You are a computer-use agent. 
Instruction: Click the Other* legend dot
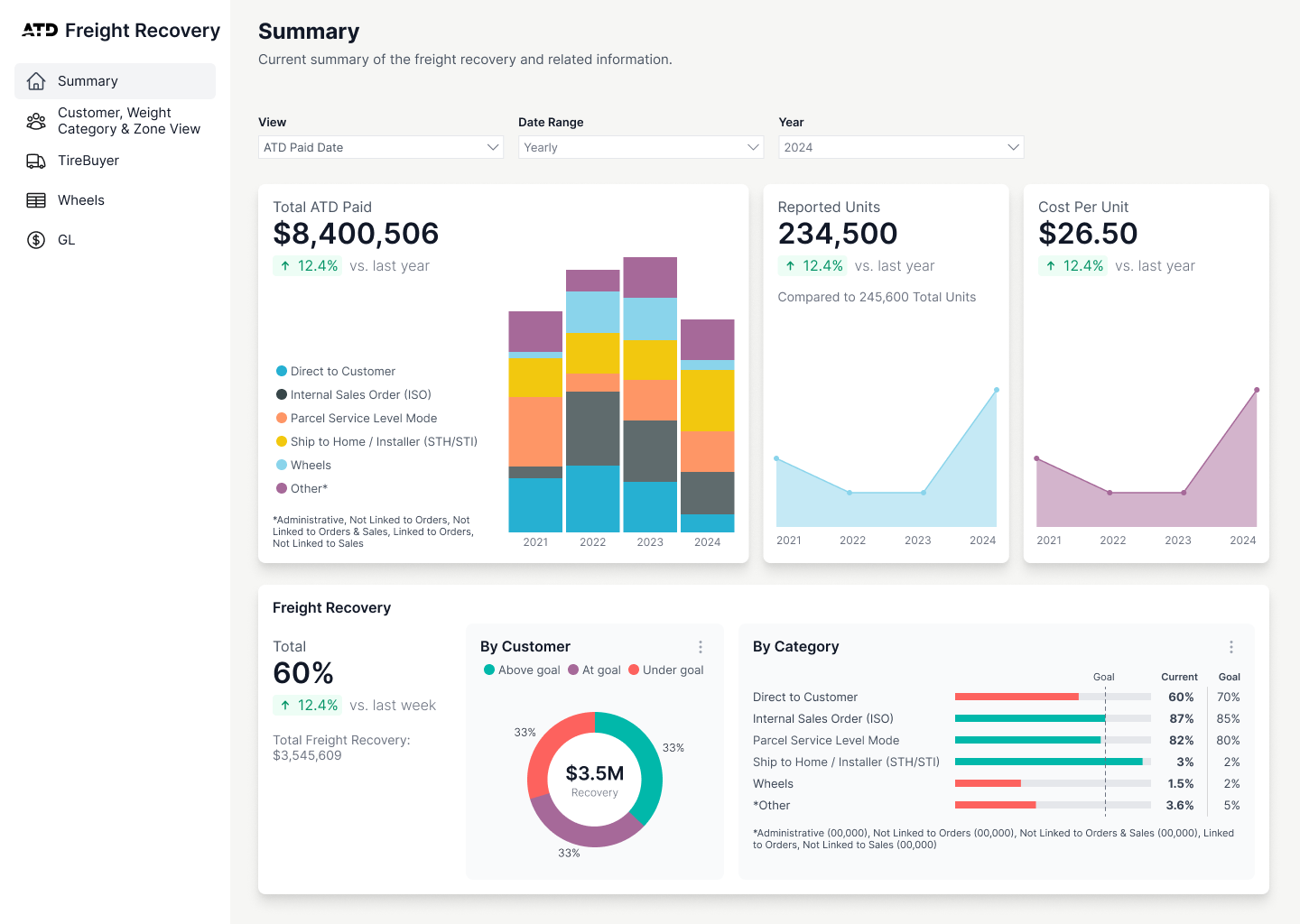point(282,488)
